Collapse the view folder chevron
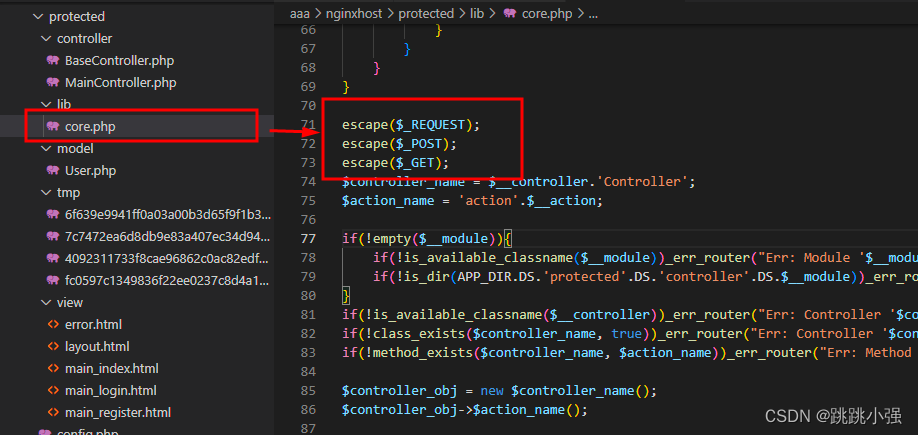 click(x=46, y=302)
